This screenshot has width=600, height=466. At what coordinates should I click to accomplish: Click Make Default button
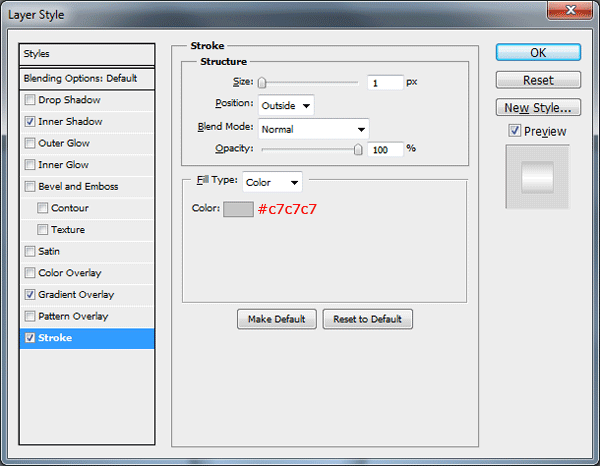tap(277, 319)
